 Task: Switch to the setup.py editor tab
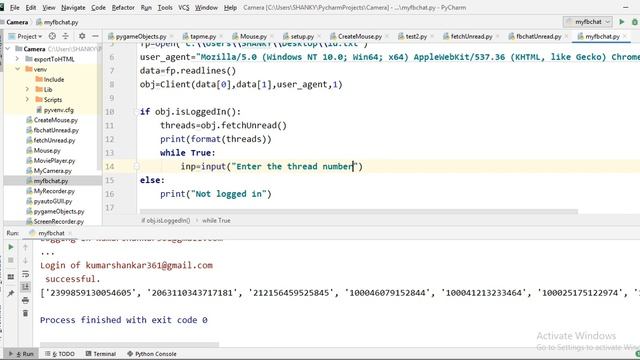(302, 36)
